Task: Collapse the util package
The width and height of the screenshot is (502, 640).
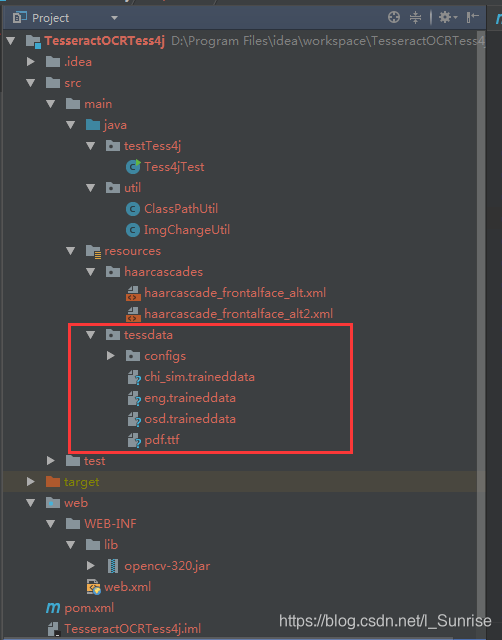Action: (x=91, y=188)
